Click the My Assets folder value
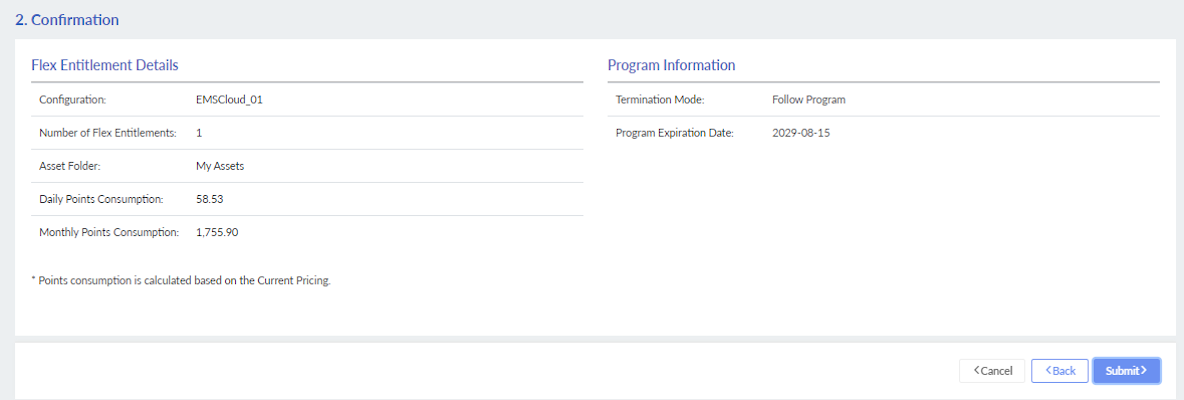1184x400 pixels. click(220, 166)
